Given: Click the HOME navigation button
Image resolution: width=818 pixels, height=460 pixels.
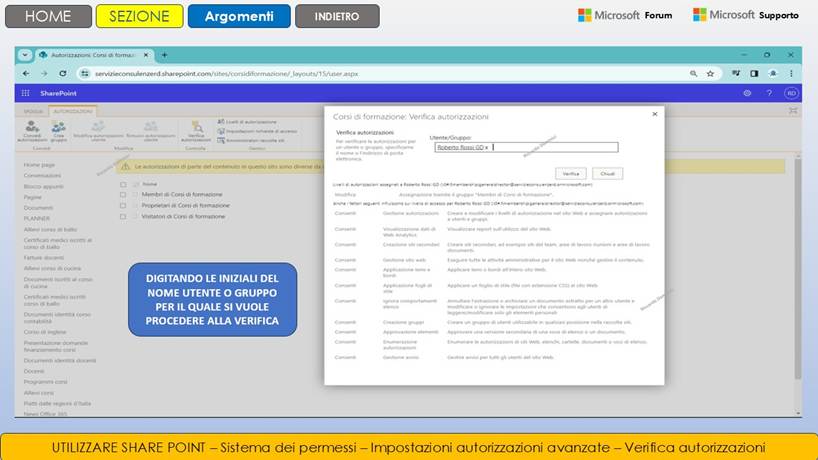Looking at the screenshot, I should (48, 16).
